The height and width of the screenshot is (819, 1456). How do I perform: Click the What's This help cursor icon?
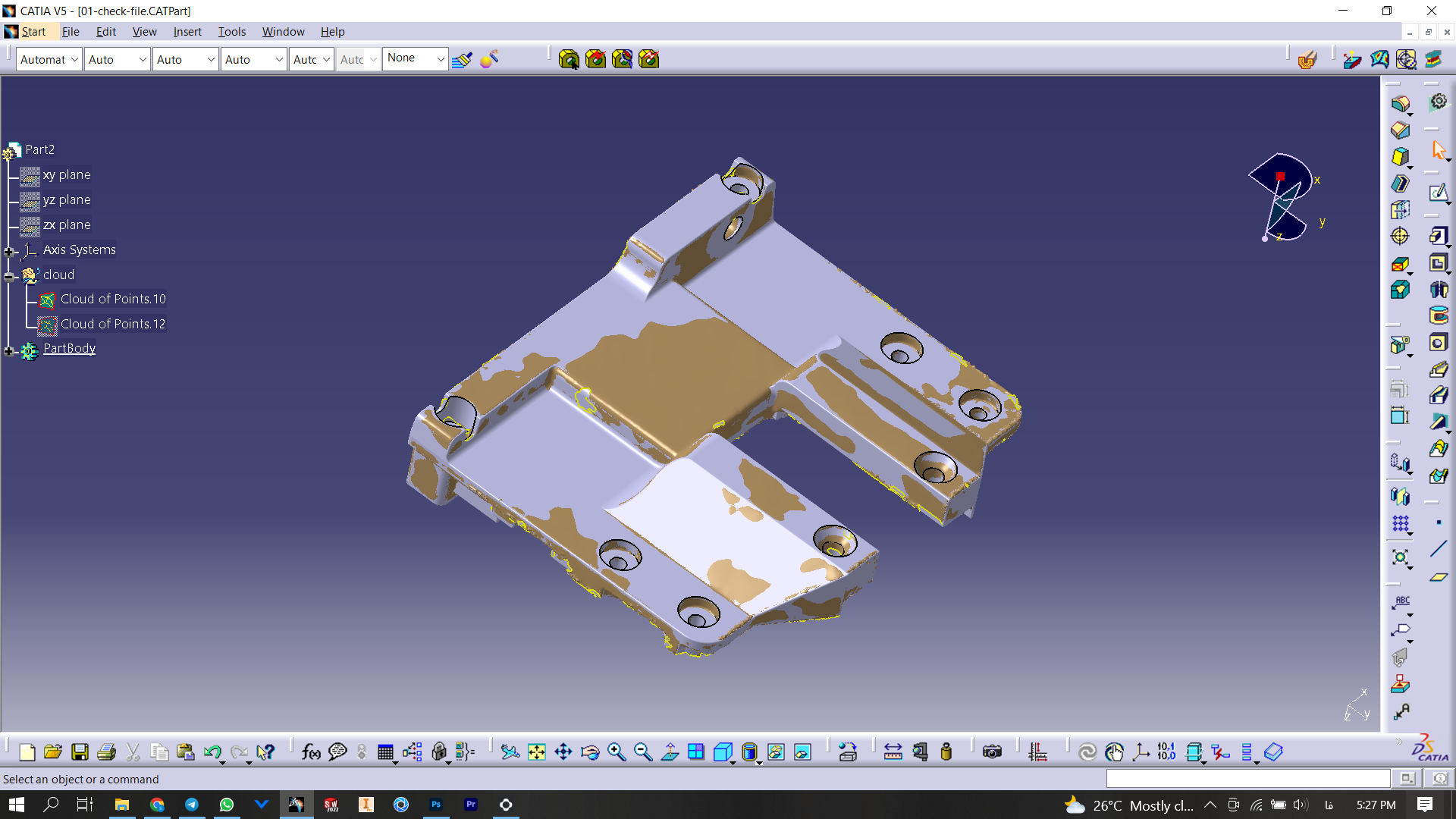(x=265, y=752)
